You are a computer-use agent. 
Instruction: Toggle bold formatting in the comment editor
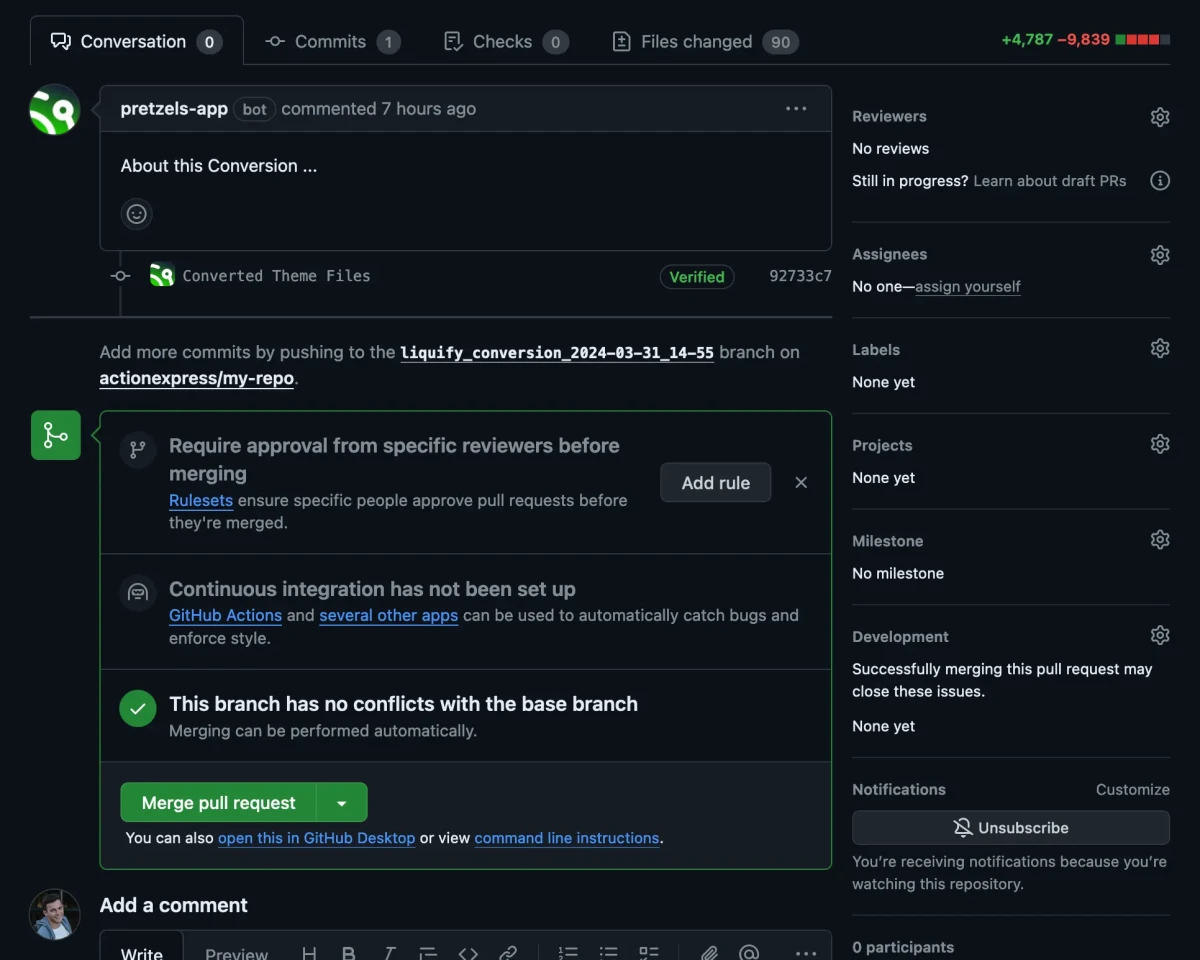click(x=348, y=952)
